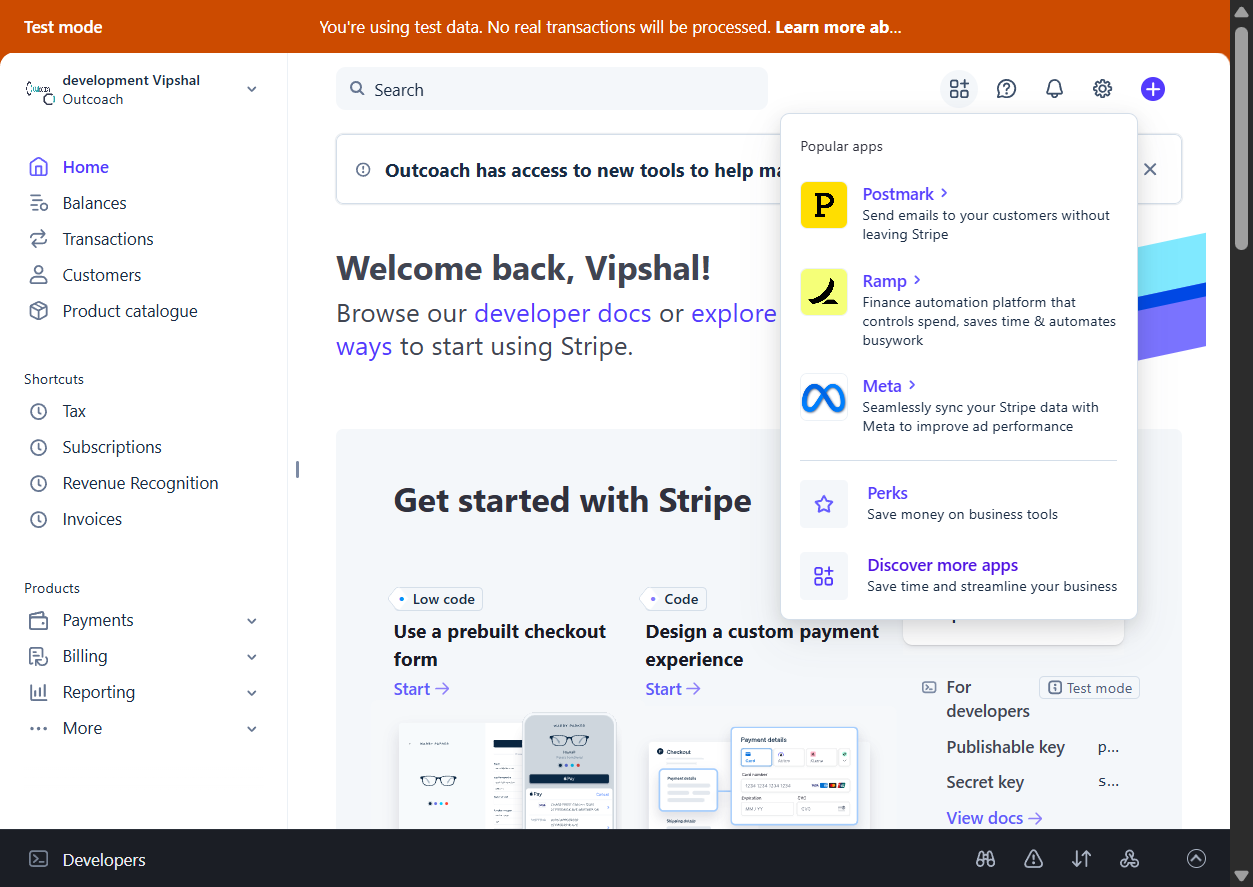Click the Secret key value
This screenshot has width=1253, height=887.
click(1108, 782)
